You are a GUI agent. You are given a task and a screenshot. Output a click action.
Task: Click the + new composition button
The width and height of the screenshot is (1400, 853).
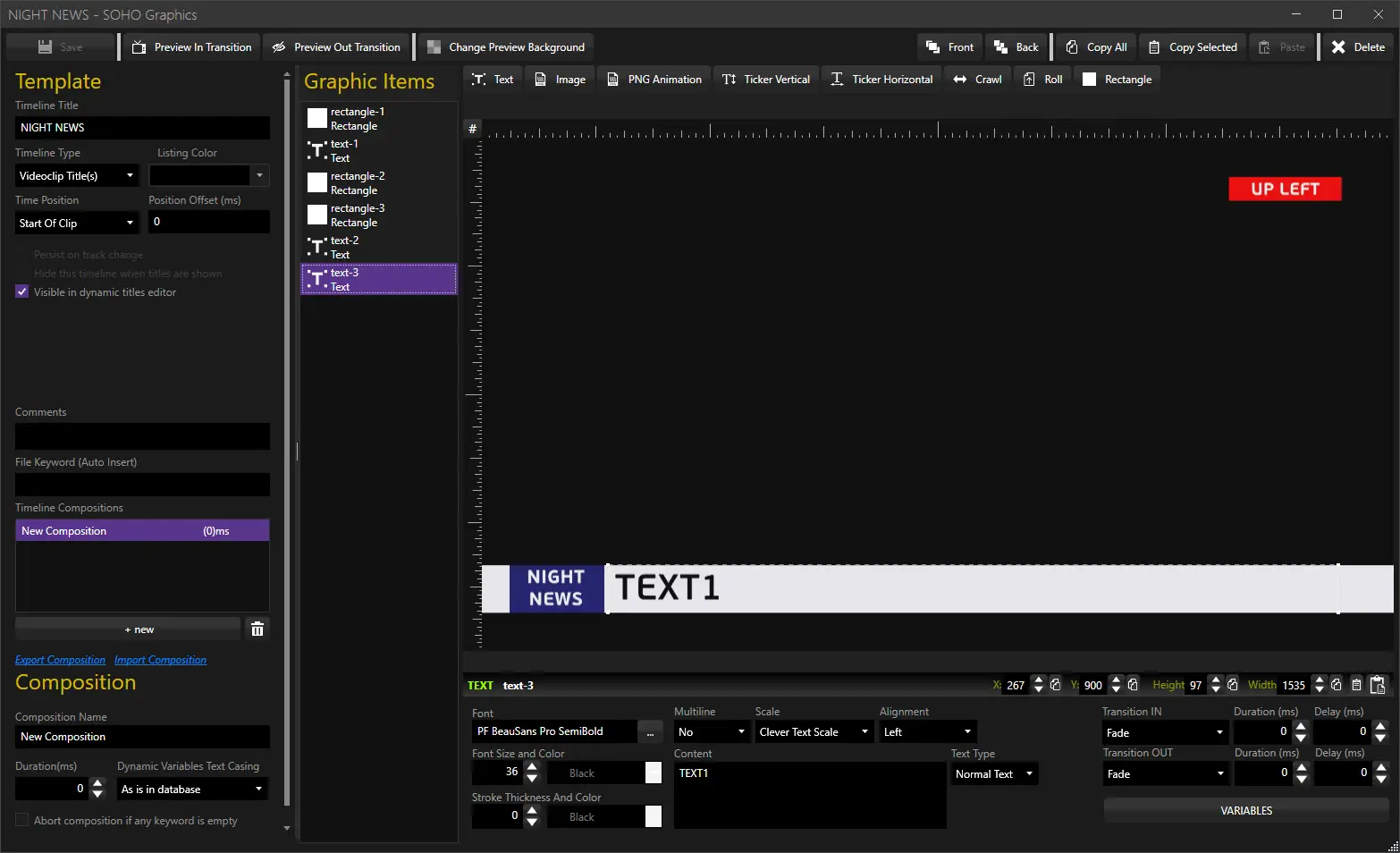click(x=128, y=629)
